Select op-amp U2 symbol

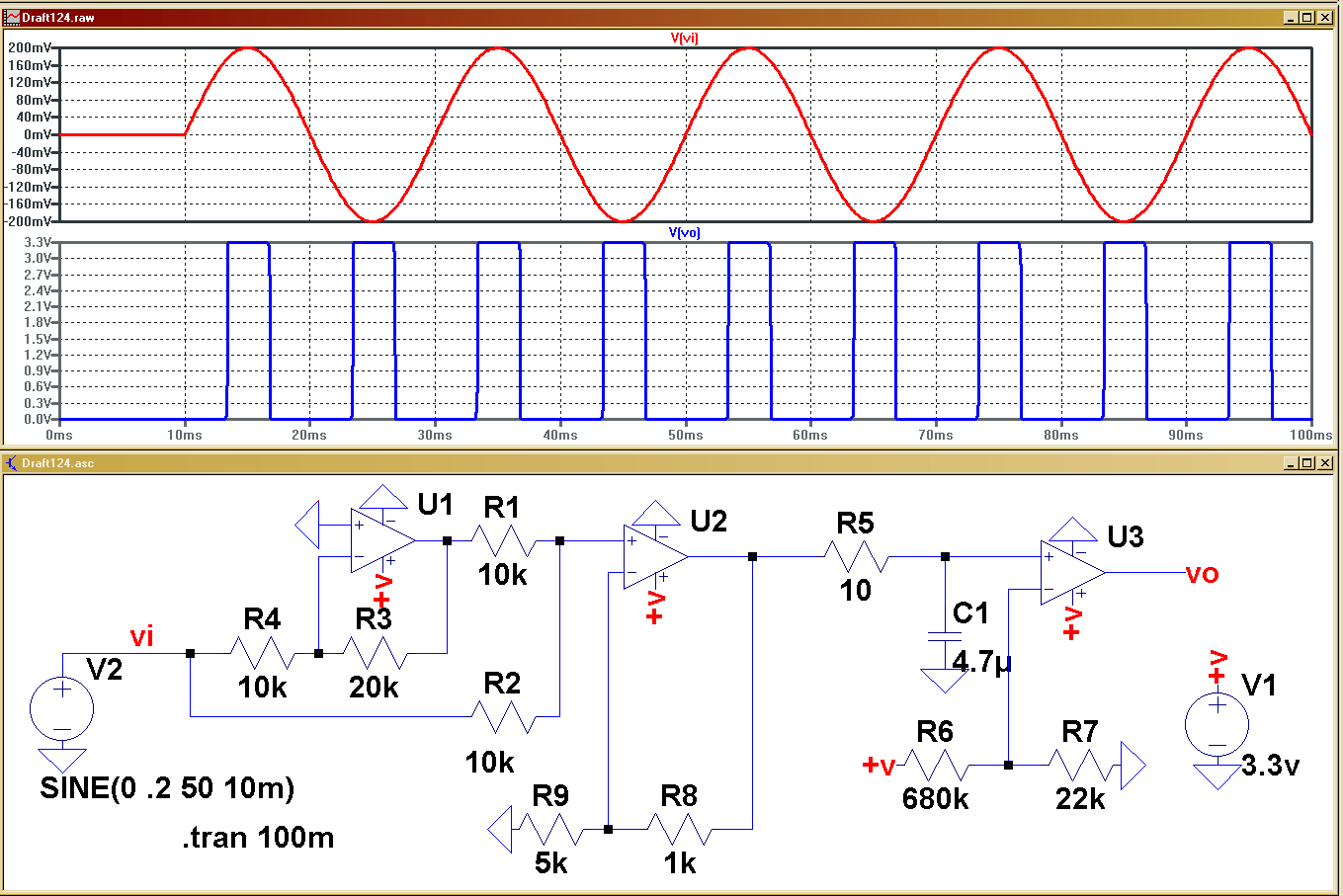click(x=656, y=557)
